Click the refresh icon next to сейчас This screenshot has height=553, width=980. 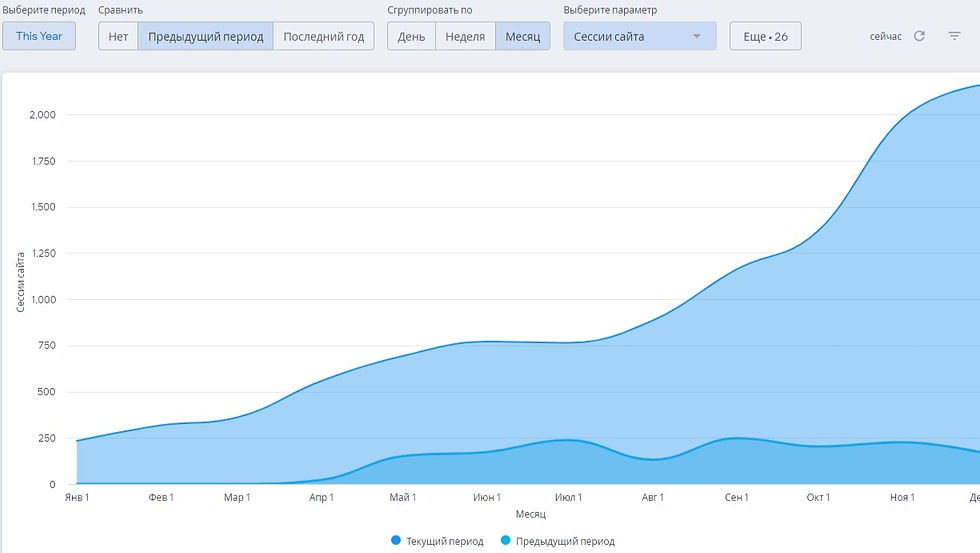(919, 36)
